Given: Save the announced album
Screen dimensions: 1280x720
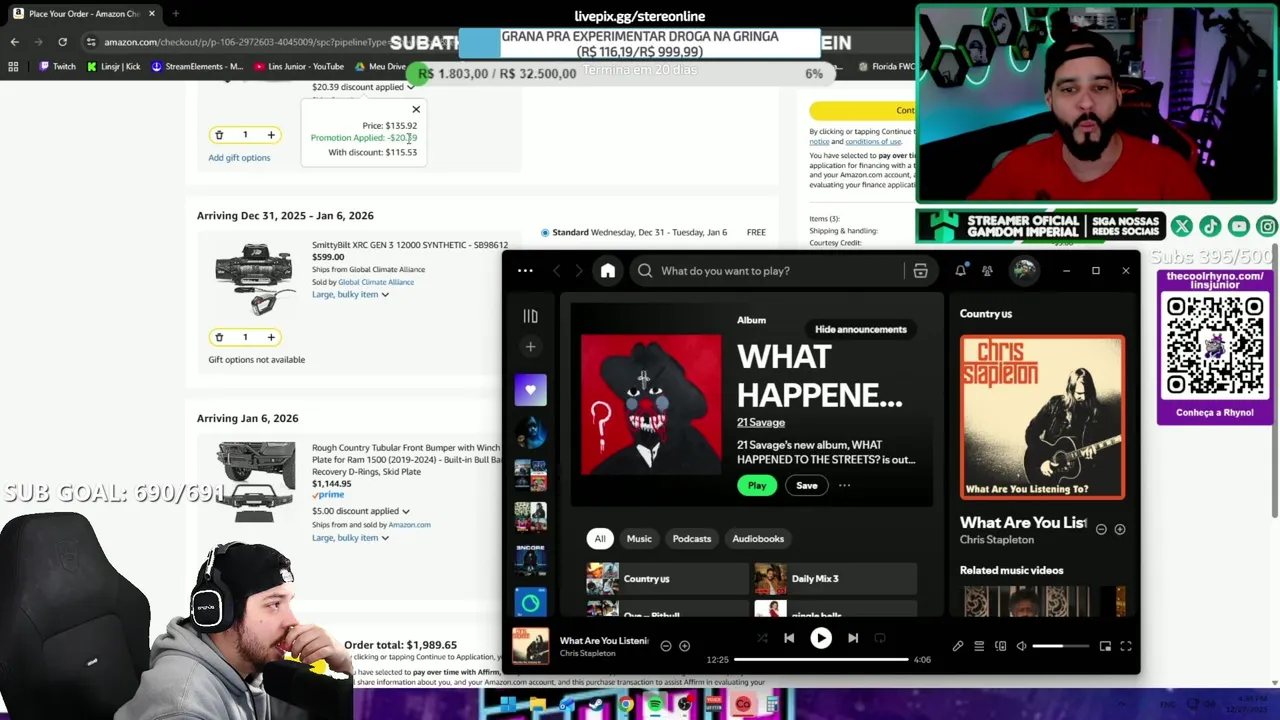Looking at the screenshot, I should click(x=807, y=486).
